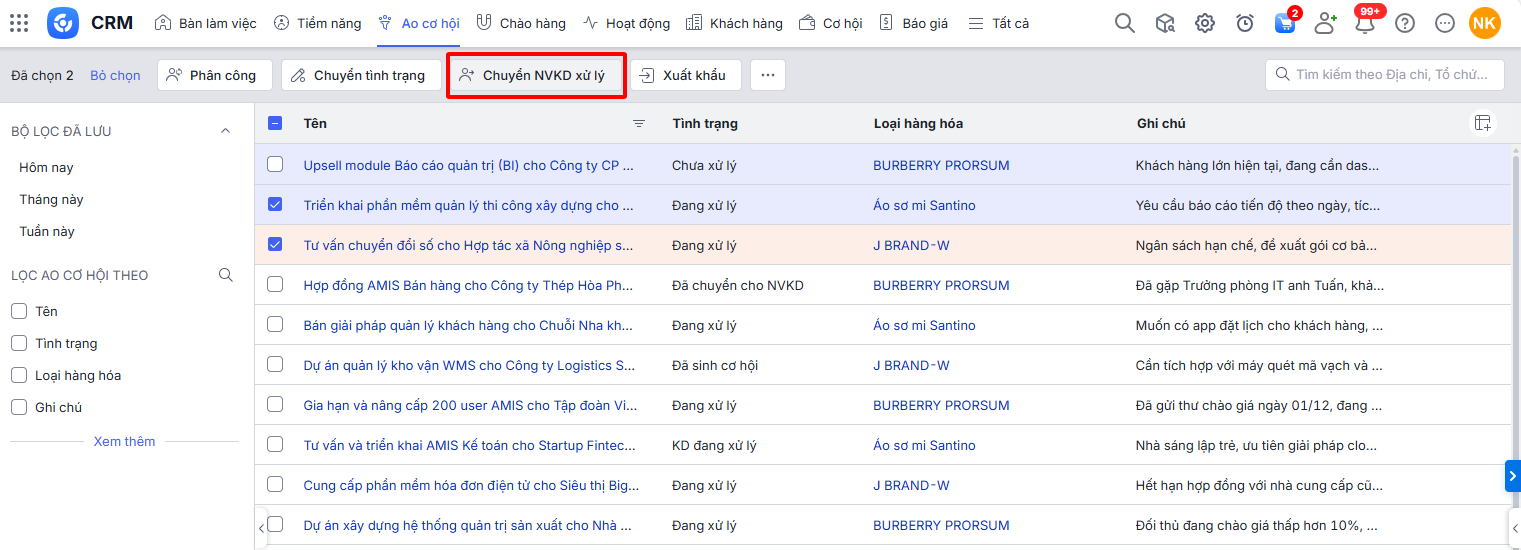Click the help question mark icon
This screenshot has height=550, width=1521.
click(x=1405, y=23)
